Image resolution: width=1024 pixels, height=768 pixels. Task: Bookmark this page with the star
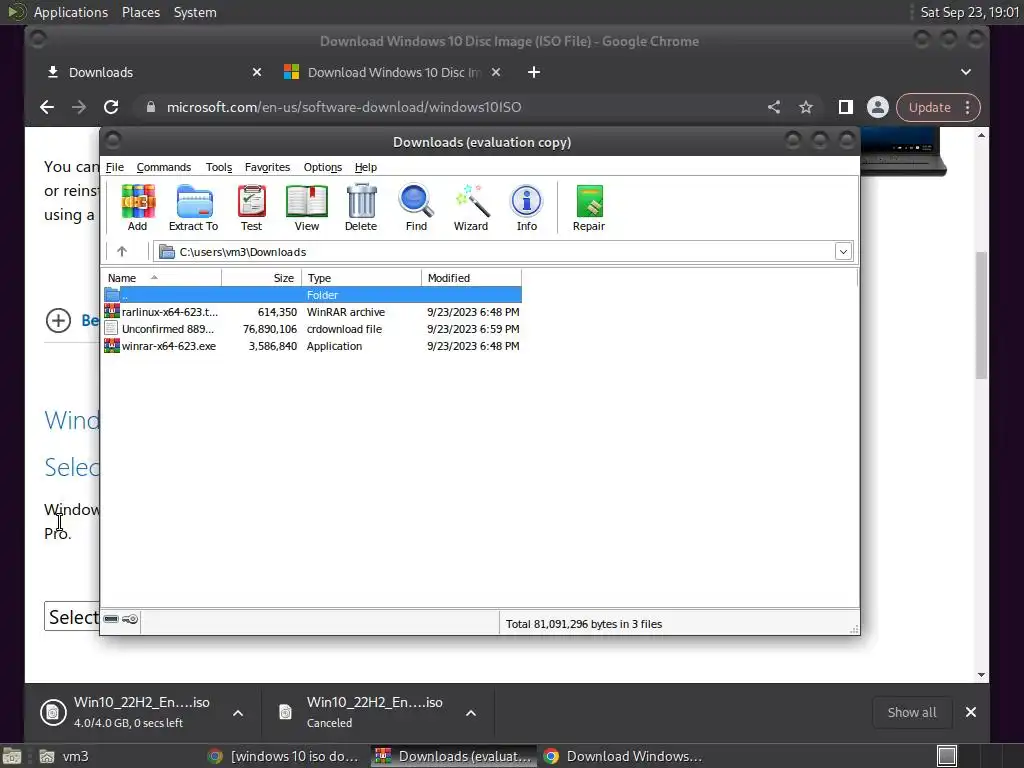pyautogui.click(x=806, y=107)
